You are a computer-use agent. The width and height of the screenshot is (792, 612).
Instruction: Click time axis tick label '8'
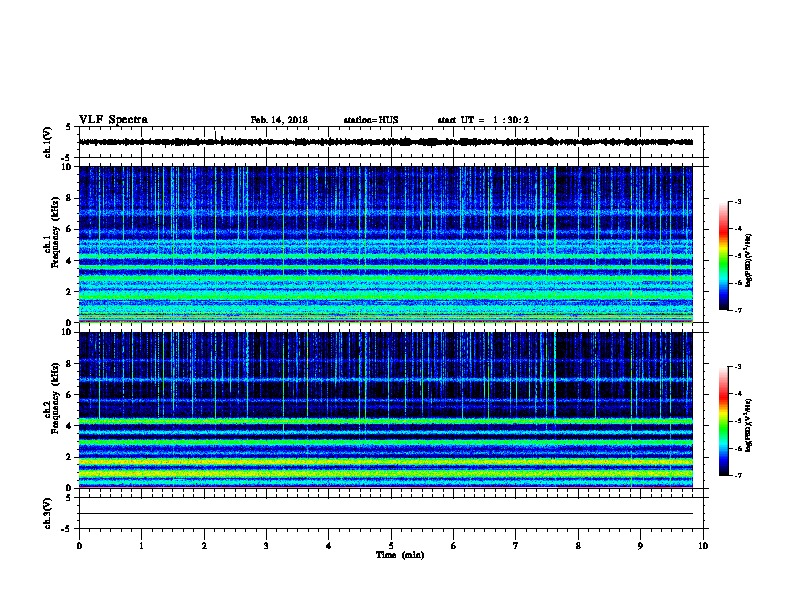click(578, 545)
